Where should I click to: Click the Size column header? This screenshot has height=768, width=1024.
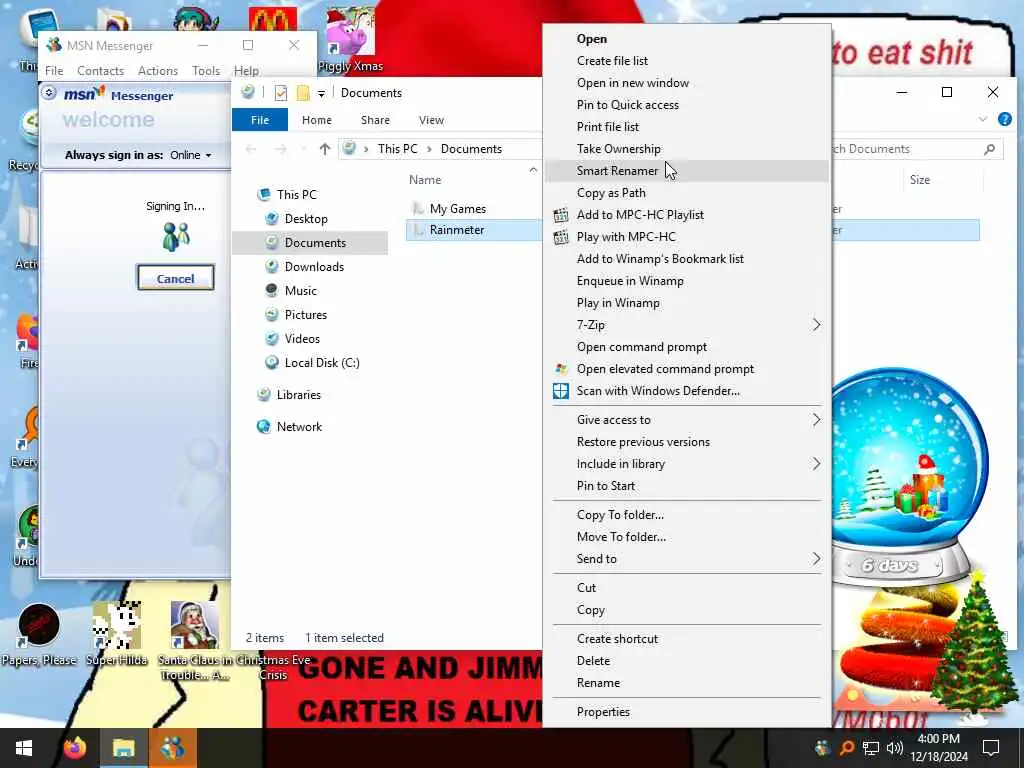[920, 180]
